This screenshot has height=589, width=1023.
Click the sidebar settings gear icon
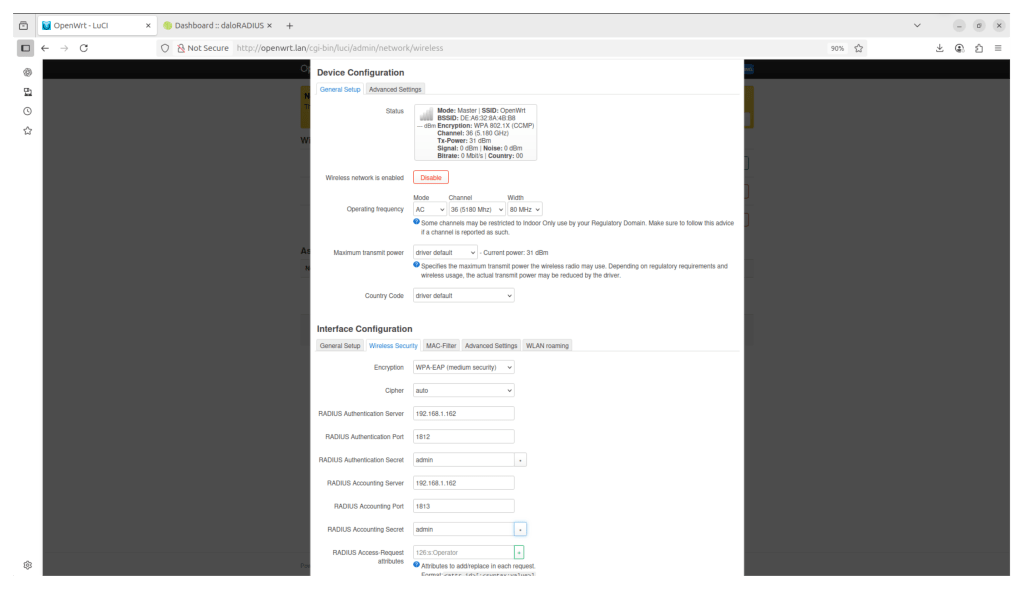(x=27, y=565)
